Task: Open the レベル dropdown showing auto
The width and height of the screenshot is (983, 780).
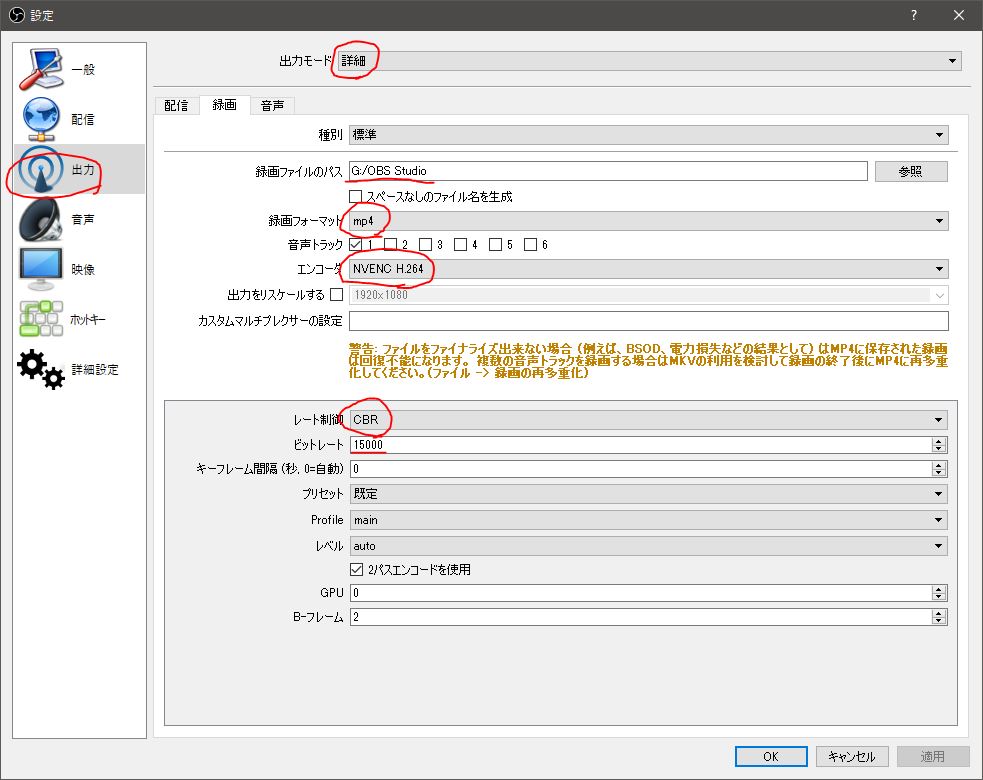Action: [648, 545]
